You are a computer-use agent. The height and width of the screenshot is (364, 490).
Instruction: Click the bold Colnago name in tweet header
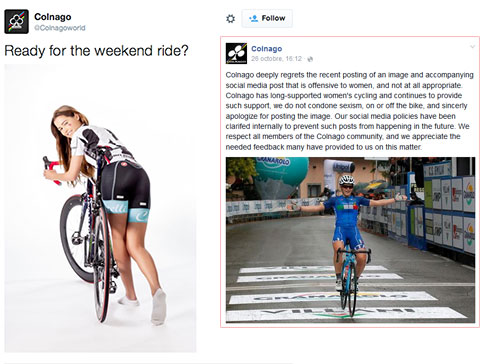53,17
